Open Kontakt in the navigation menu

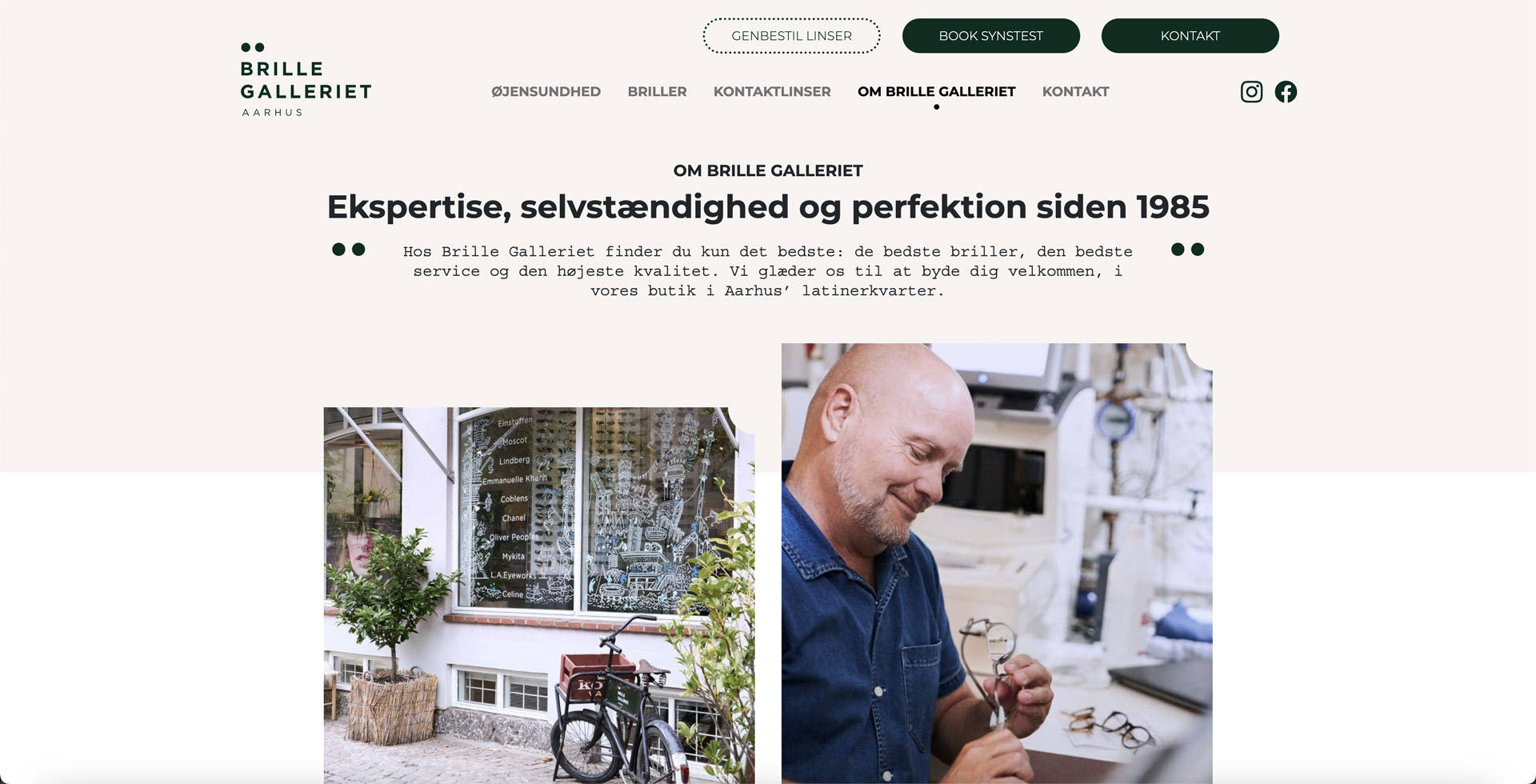[x=1075, y=92]
